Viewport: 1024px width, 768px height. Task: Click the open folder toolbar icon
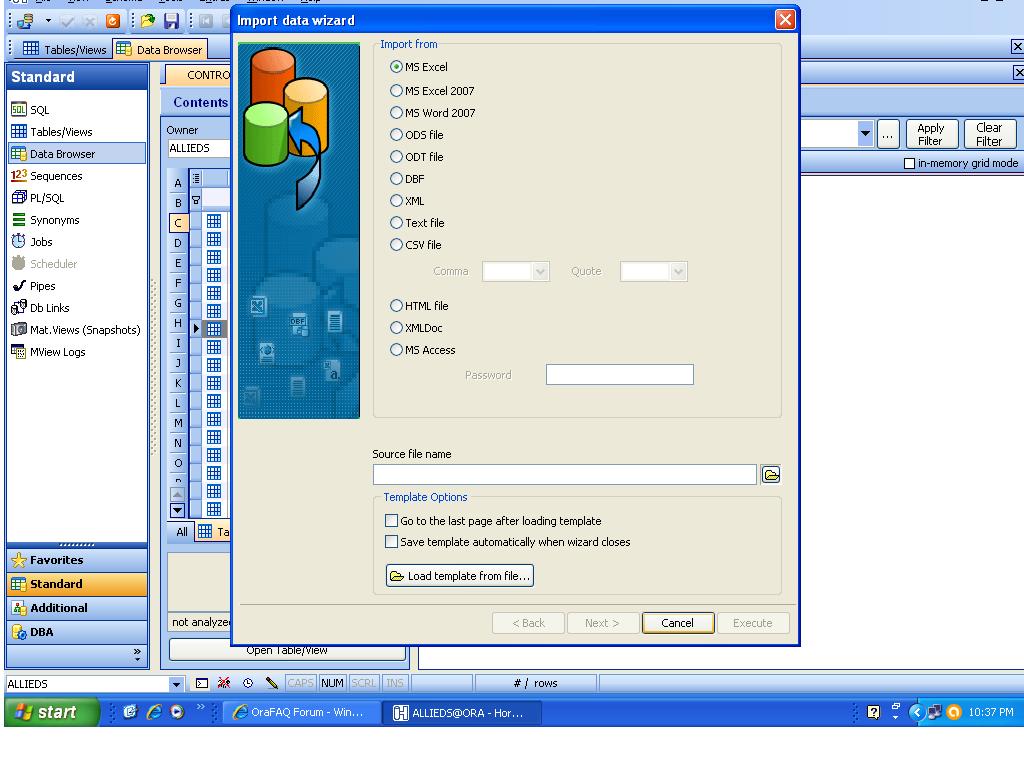pos(148,21)
